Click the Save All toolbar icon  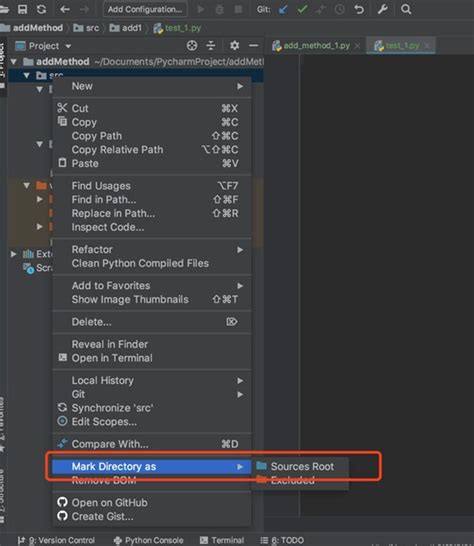[x=22, y=9]
